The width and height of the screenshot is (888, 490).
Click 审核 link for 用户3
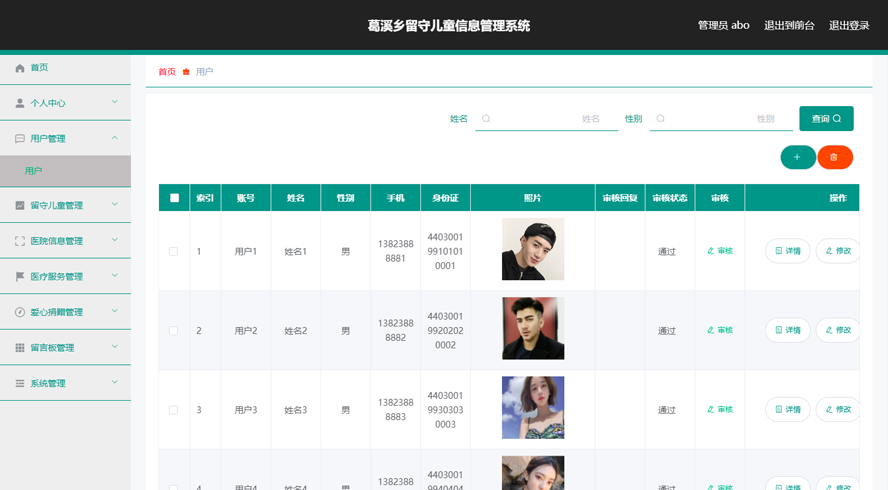[720, 410]
